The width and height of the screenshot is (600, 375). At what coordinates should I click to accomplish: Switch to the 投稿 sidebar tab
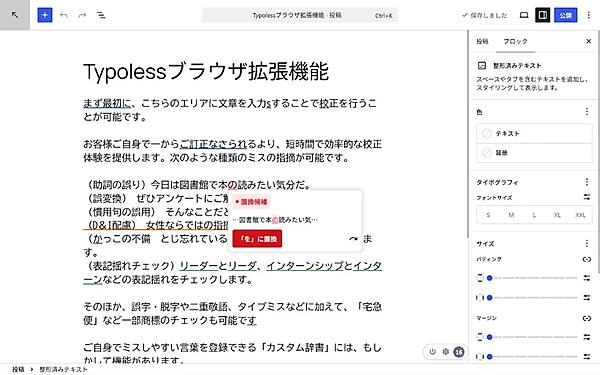point(482,41)
